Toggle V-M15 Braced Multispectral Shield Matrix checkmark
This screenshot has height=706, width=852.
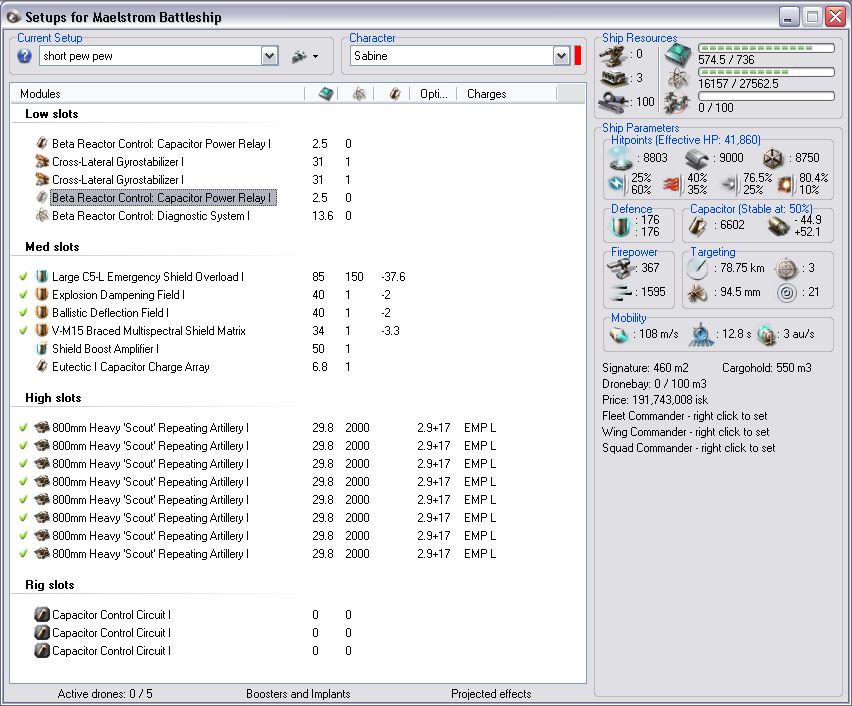23,330
